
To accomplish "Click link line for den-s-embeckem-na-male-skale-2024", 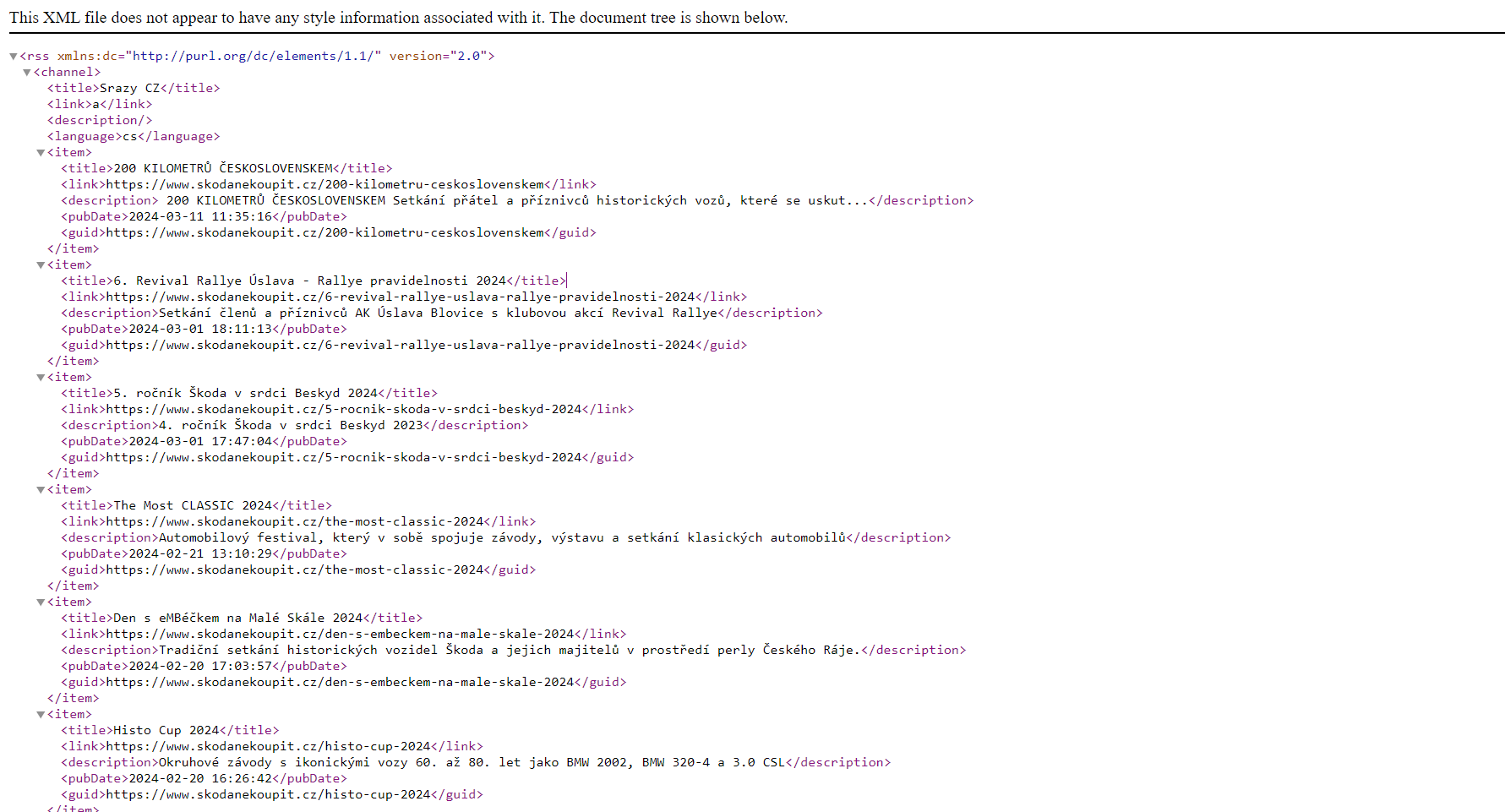I will tap(344, 634).
